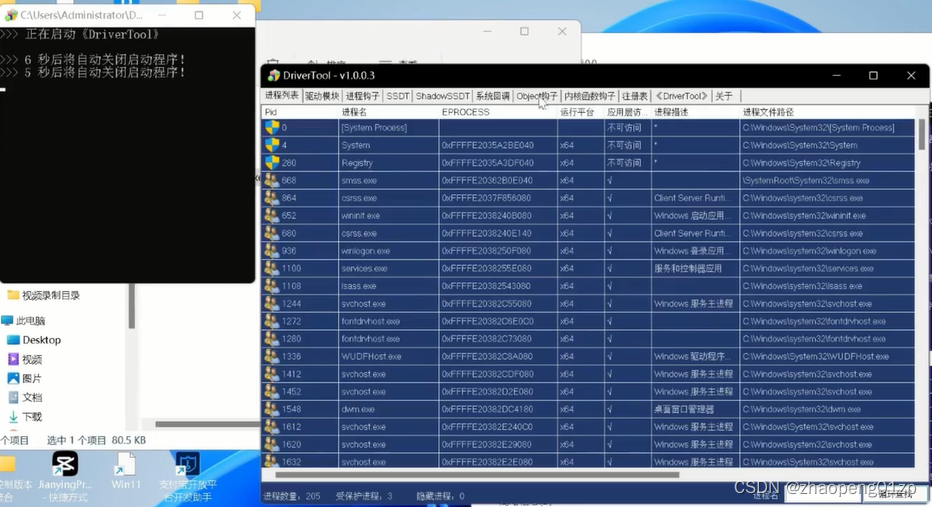Open the 关于 tab
Screen dimensions: 932x507
click(x=724, y=96)
